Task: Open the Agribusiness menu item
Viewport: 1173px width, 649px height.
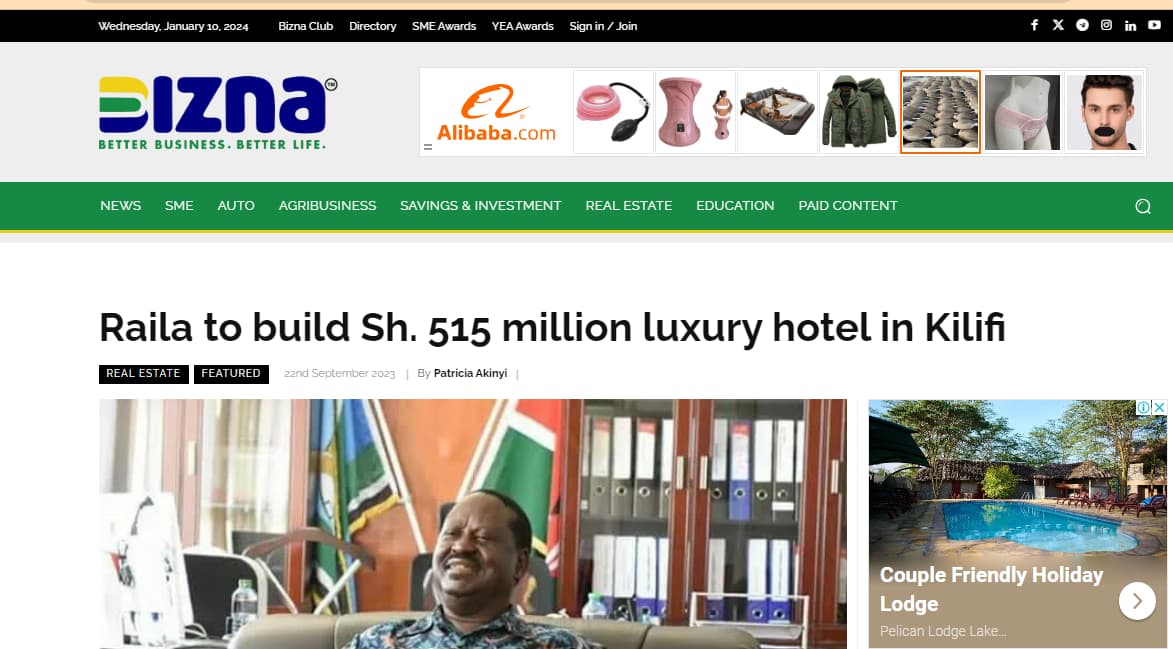Action: click(x=327, y=206)
